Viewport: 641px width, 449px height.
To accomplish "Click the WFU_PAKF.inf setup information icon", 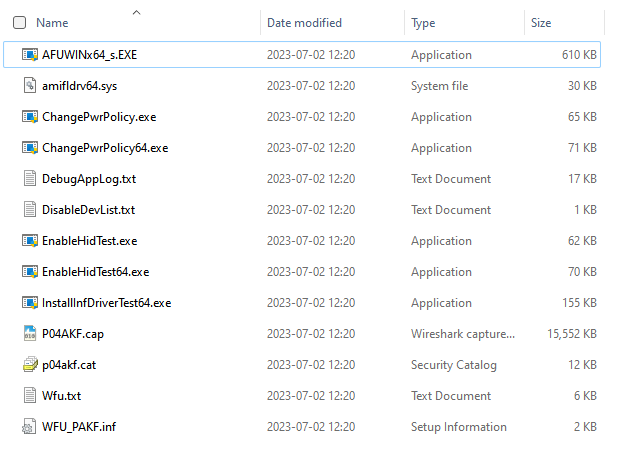I will 30,427.
